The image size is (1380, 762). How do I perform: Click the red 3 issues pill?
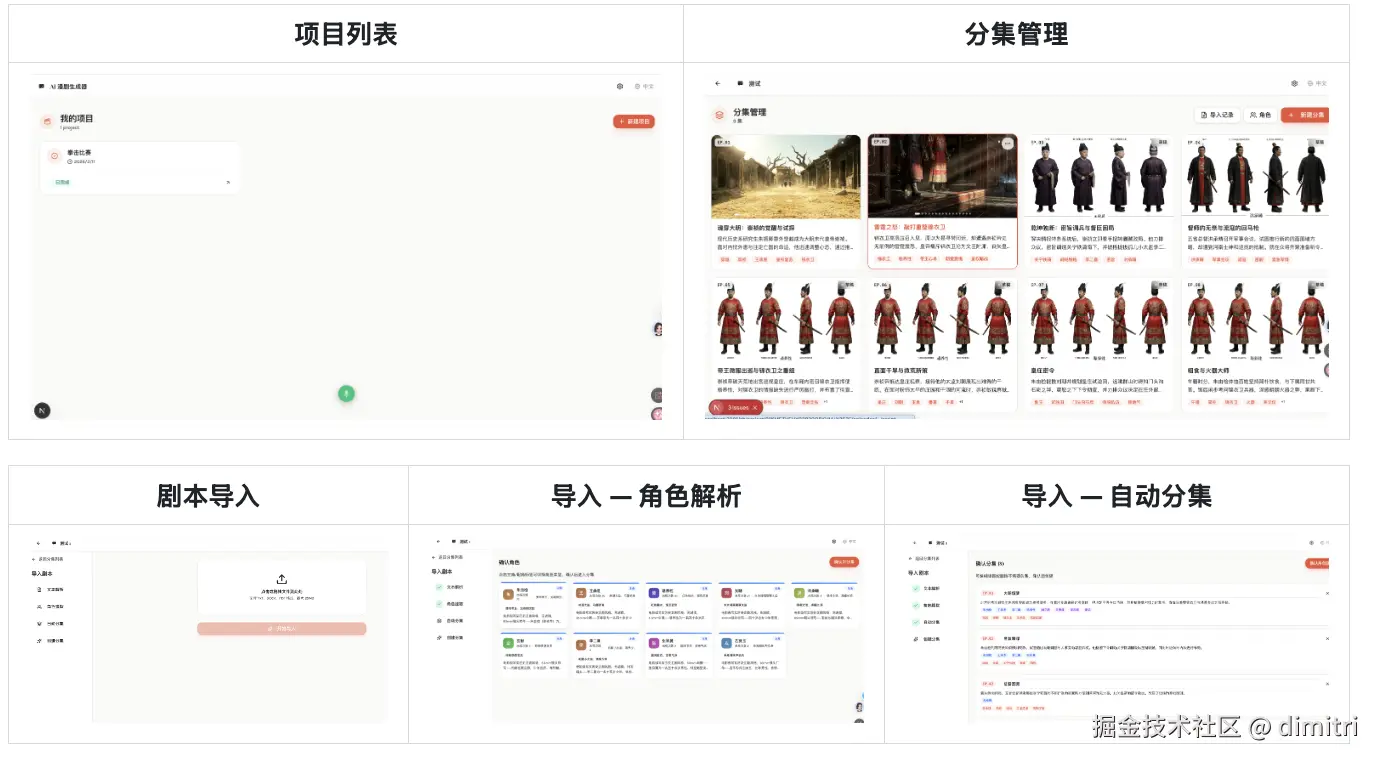(x=735, y=407)
